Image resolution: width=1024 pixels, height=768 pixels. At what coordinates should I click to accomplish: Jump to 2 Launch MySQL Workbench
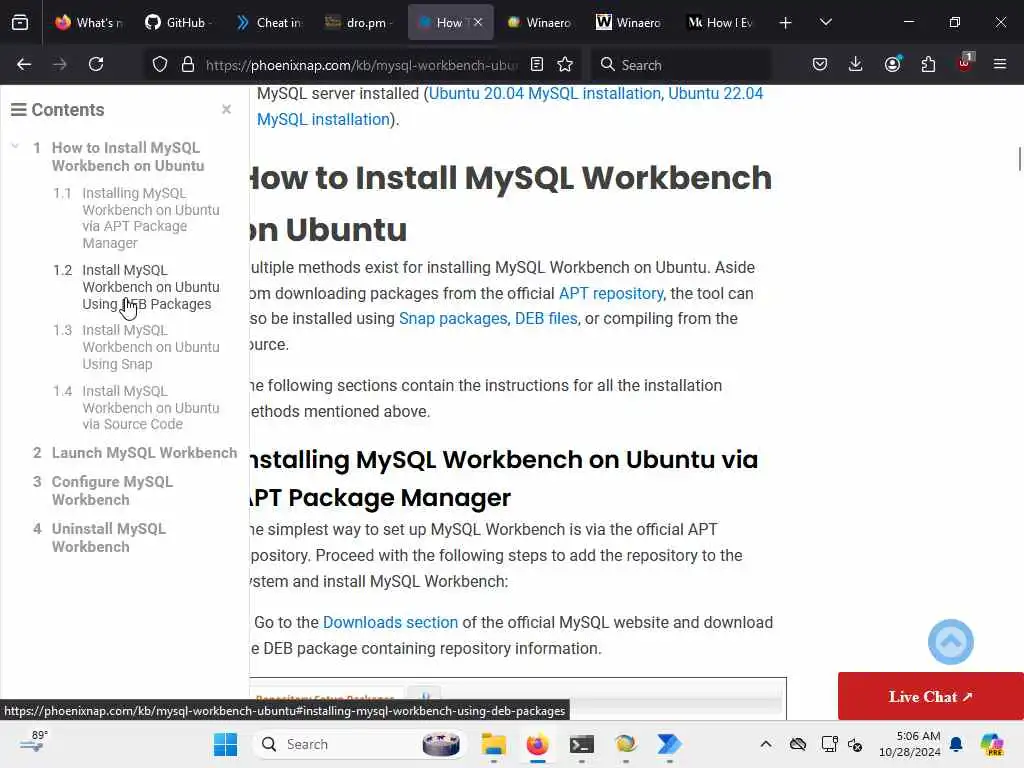click(144, 453)
